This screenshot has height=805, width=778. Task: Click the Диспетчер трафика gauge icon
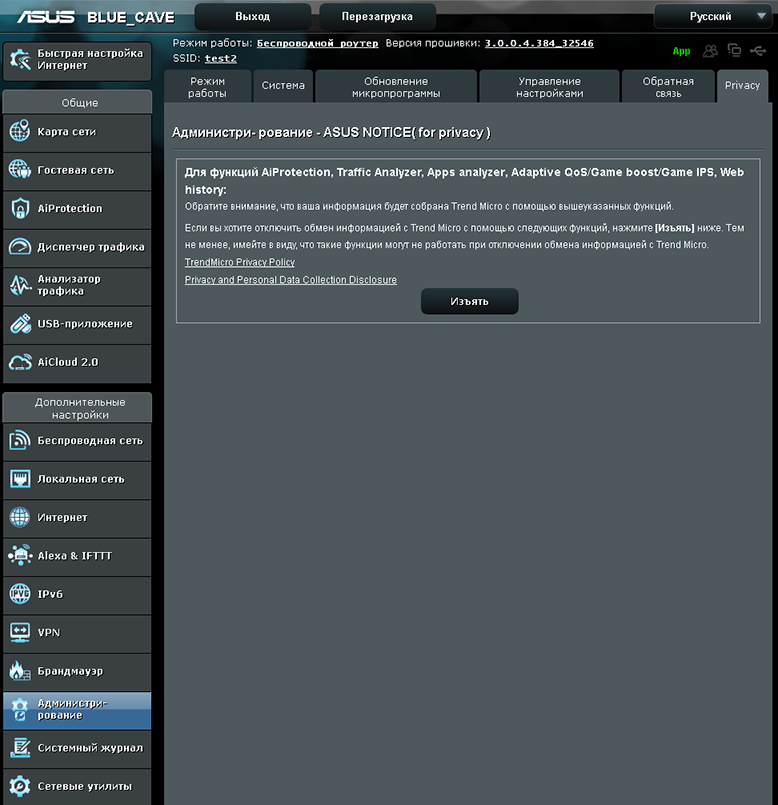[20, 246]
